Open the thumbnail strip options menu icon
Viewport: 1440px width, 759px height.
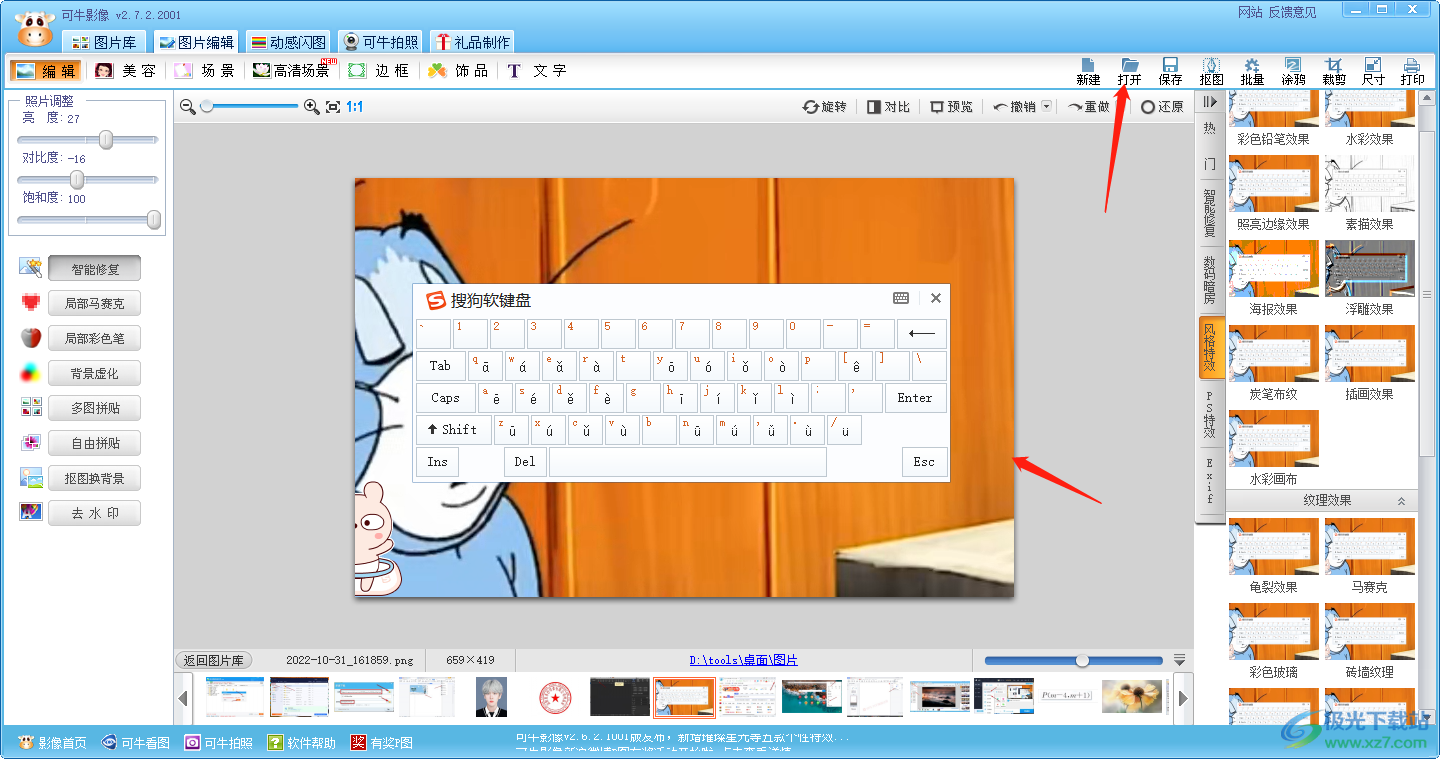(1179, 660)
